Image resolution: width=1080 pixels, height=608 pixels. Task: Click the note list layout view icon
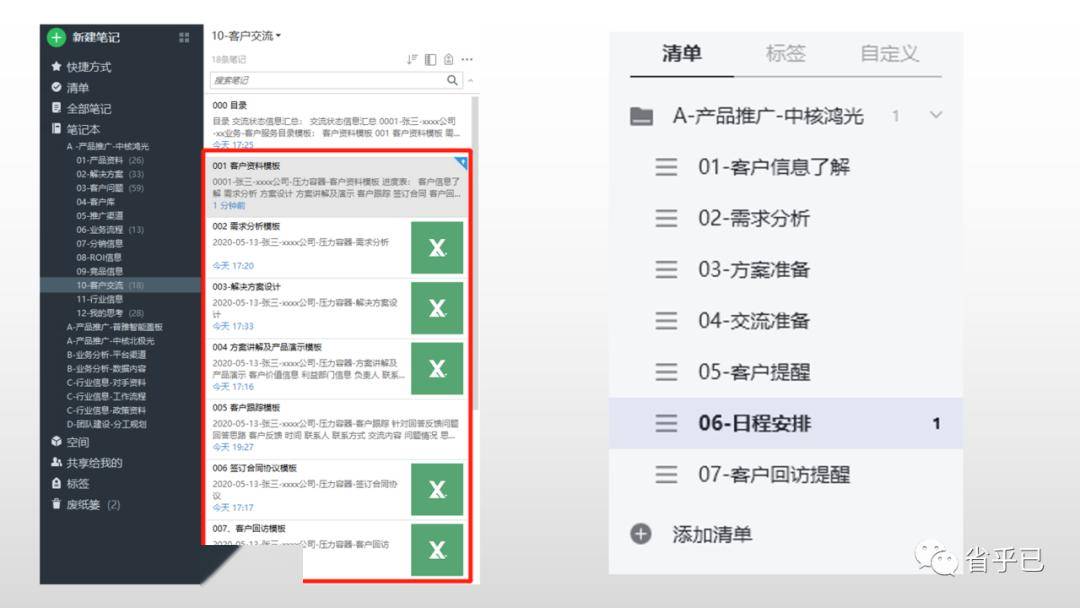click(430, 59)
